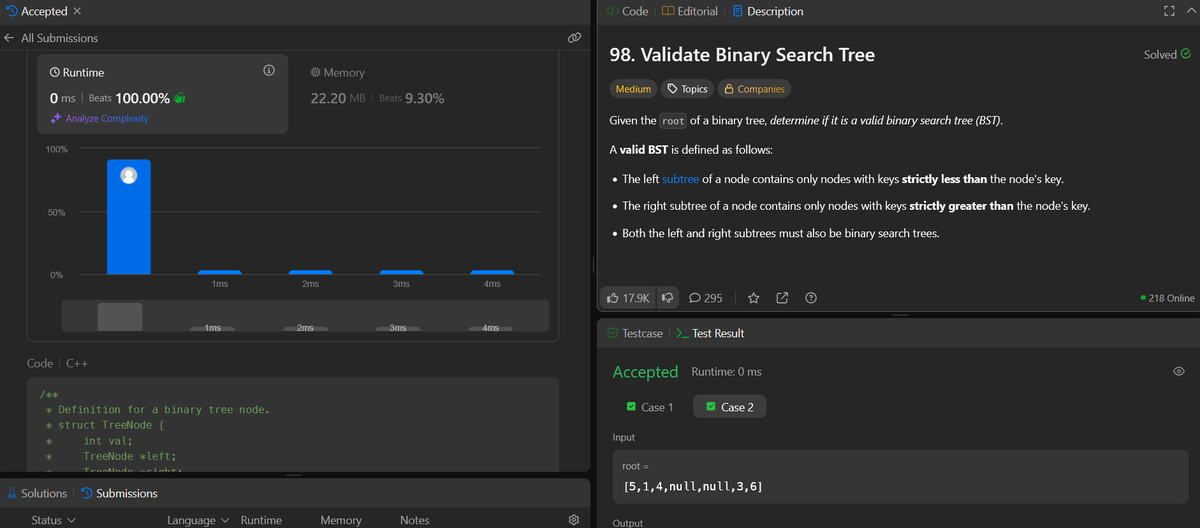Select Case 1 result
The width and height of the screenshot is (1200, 528).
point(650,407)
